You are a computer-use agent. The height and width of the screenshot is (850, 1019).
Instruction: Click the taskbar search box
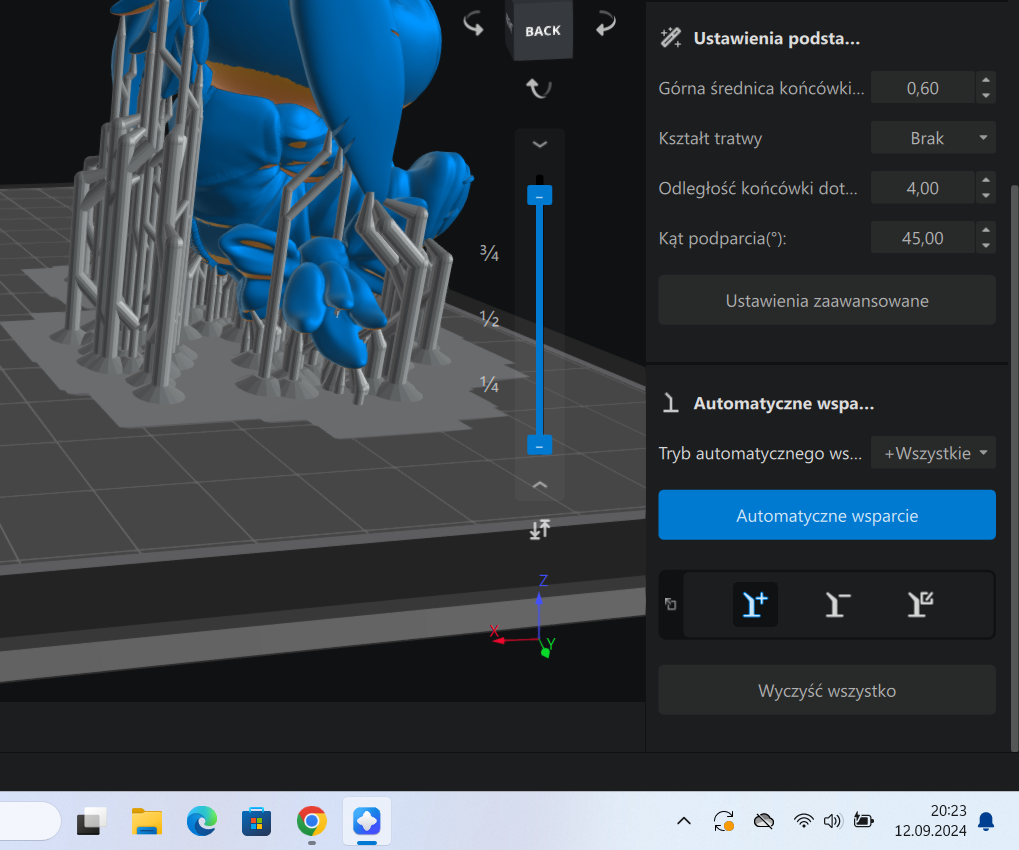30,821
